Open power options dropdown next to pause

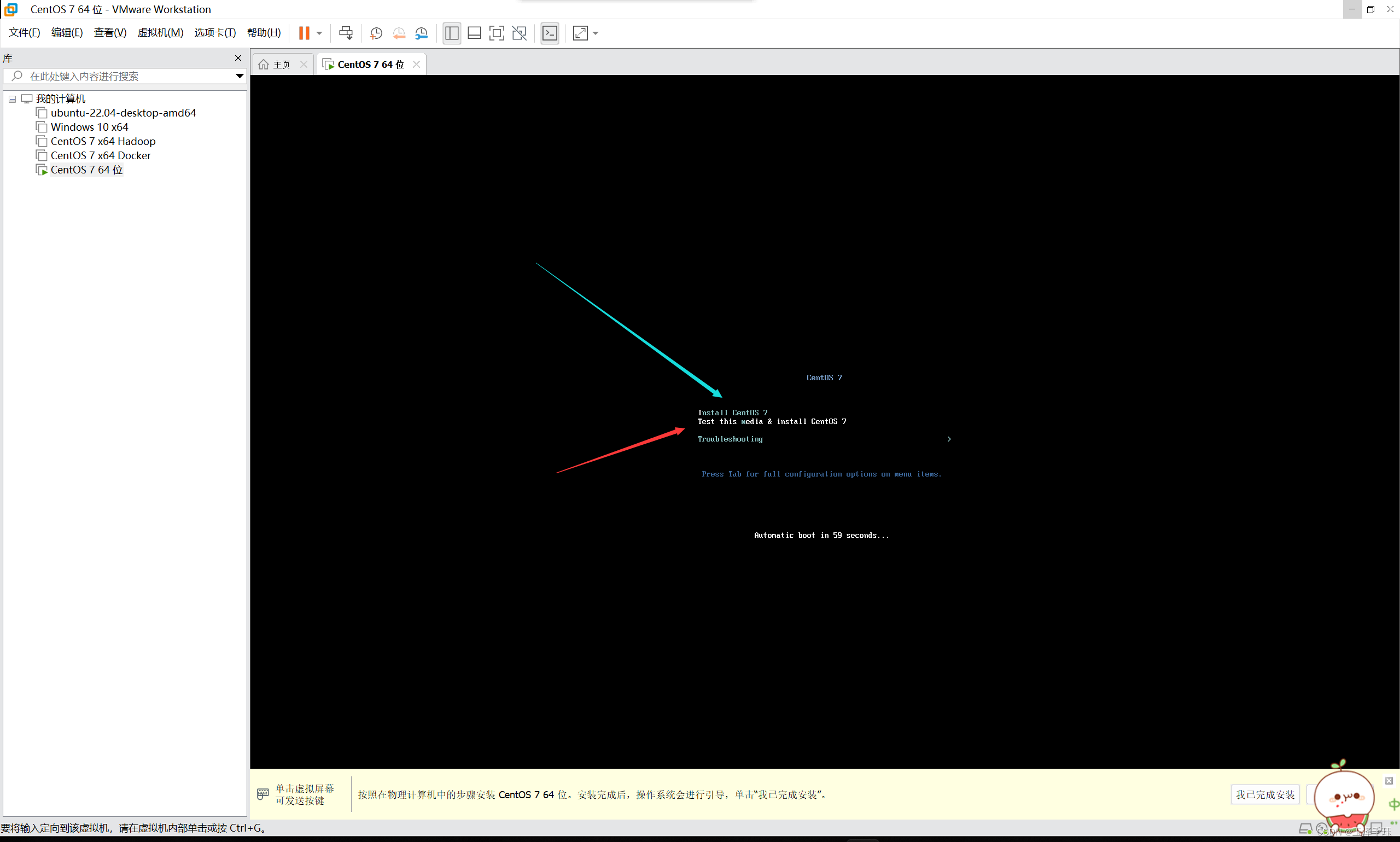319,33
